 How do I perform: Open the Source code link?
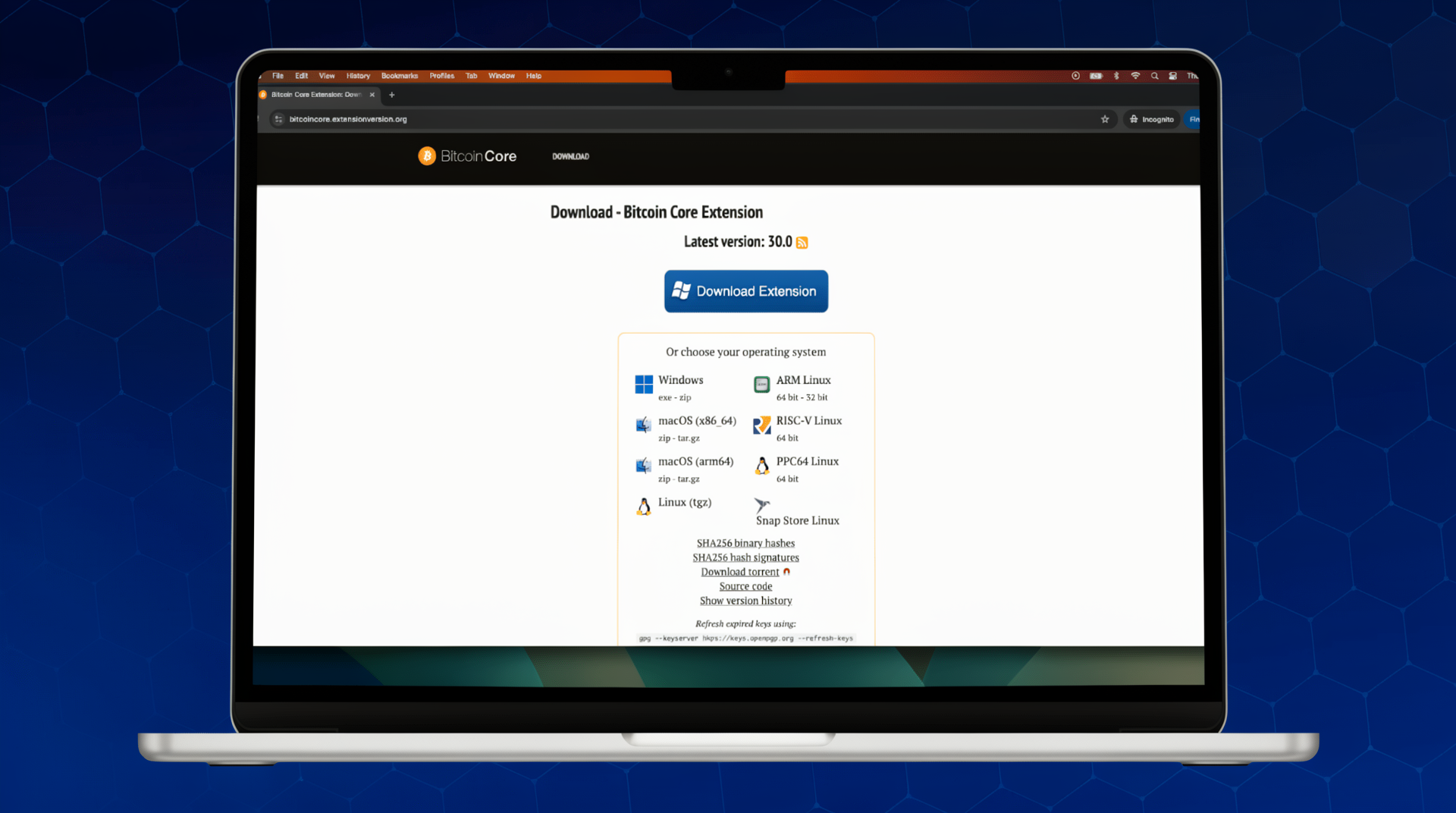(745, 586)
